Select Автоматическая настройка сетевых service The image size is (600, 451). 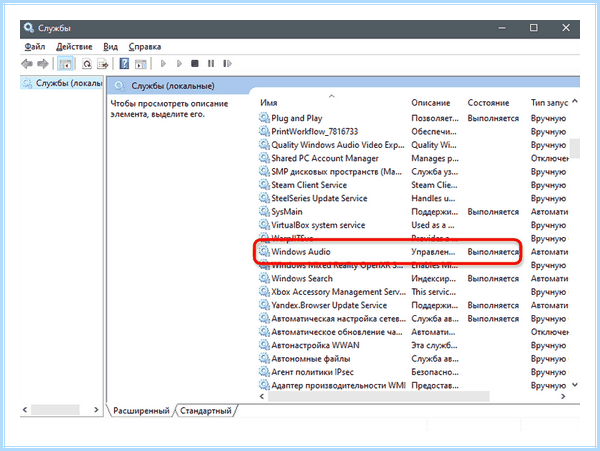[414, 319]
